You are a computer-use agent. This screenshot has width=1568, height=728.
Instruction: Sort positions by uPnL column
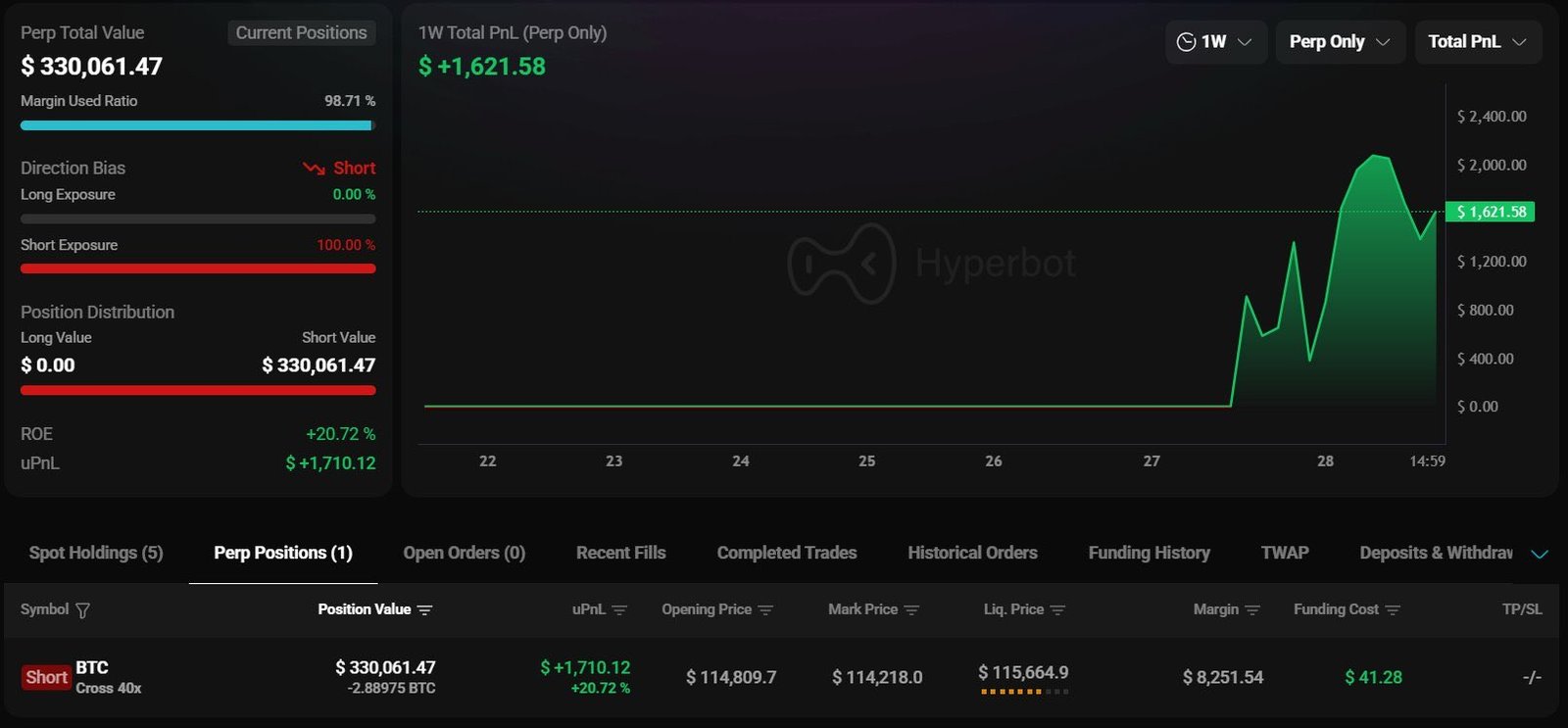622,609
